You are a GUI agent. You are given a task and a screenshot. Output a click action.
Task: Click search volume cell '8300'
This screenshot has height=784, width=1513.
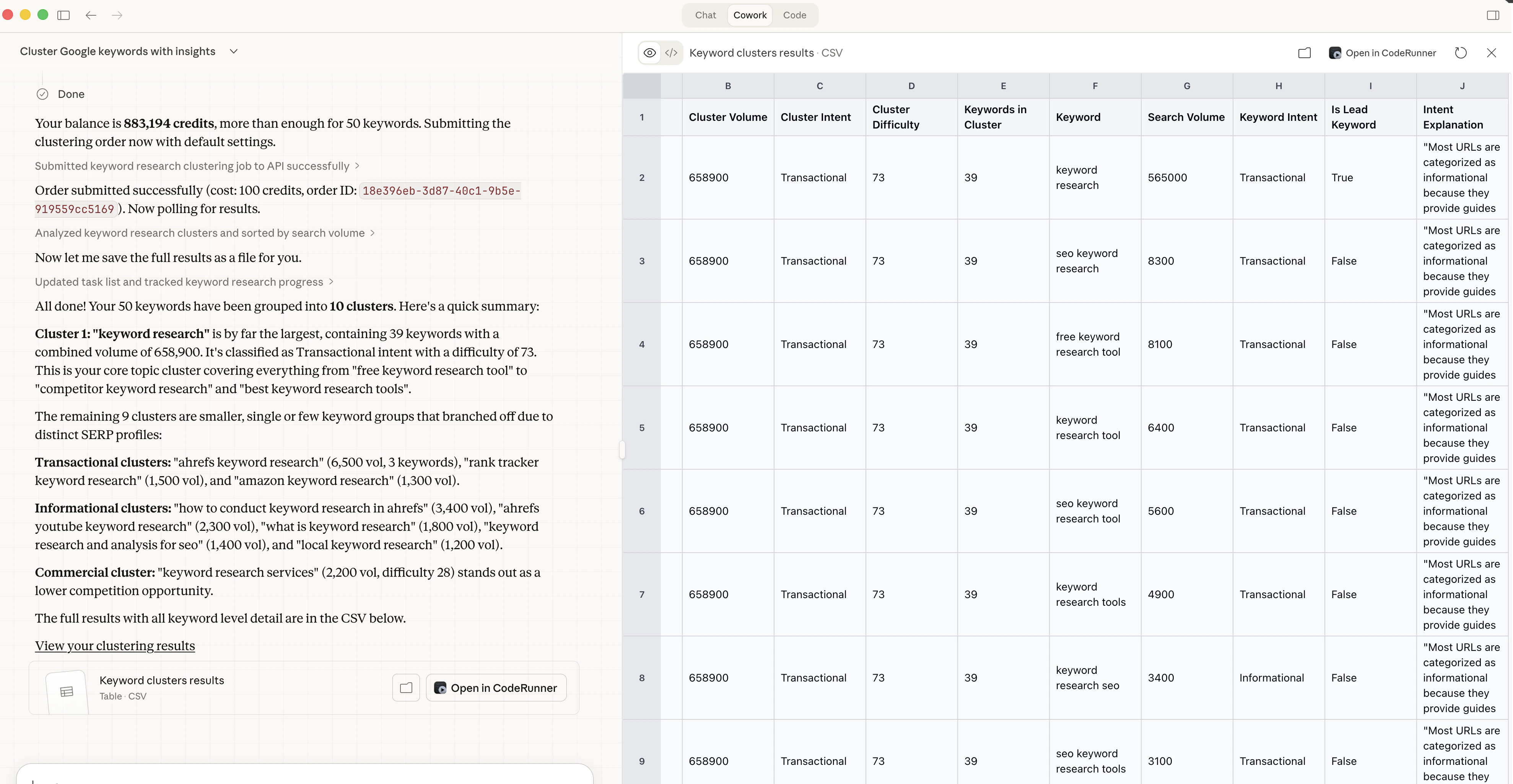1186,261
